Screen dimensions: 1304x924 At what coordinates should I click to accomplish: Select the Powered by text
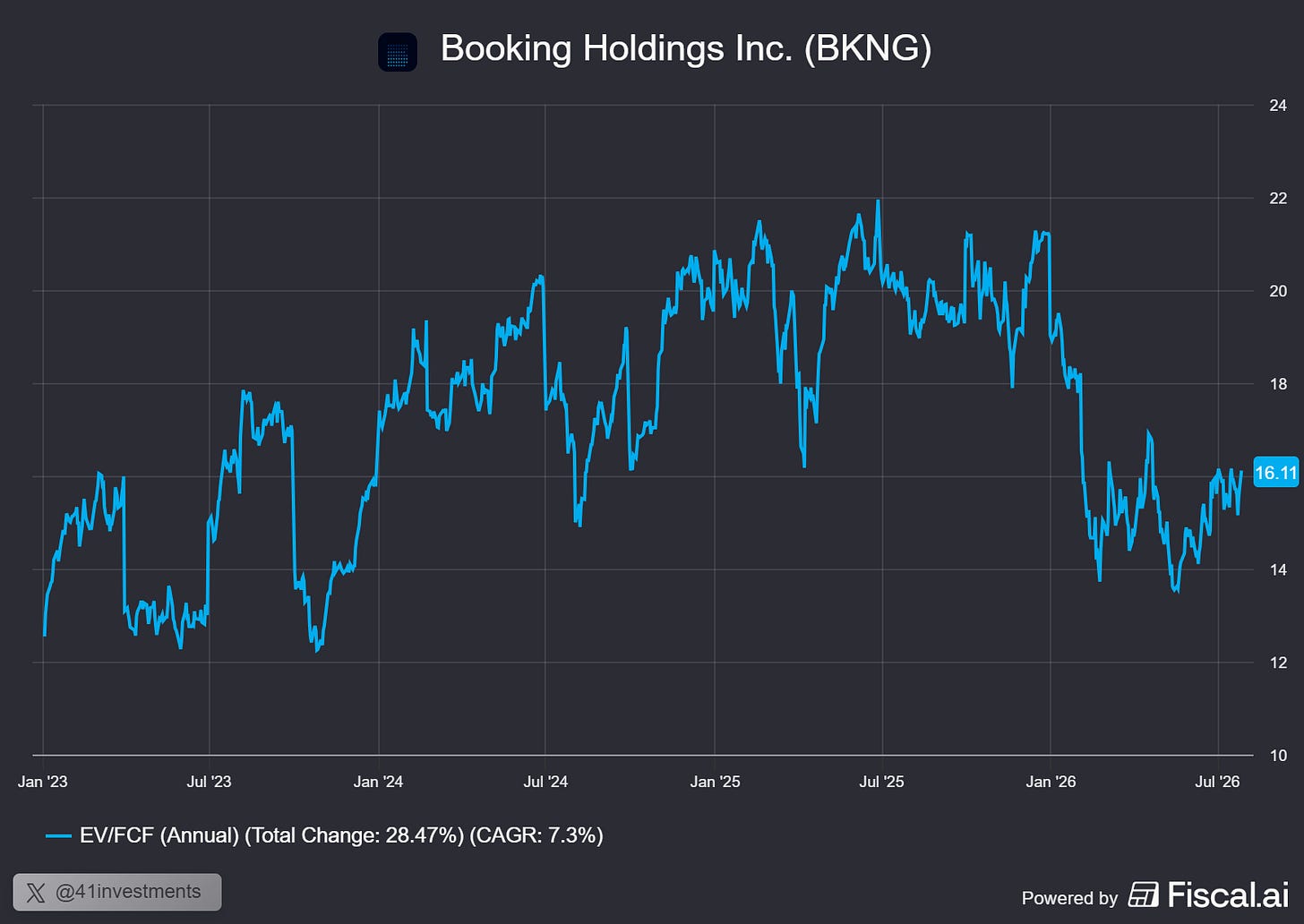1069,898
